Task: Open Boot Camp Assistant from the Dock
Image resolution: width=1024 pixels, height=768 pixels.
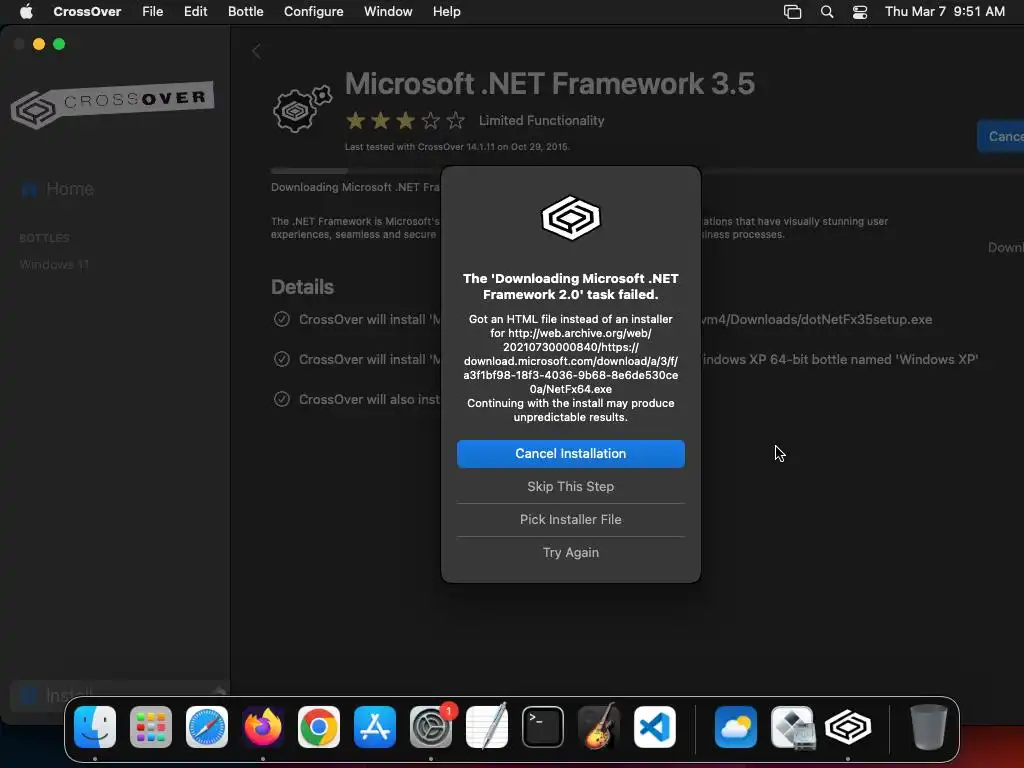Action: [792, 727]
